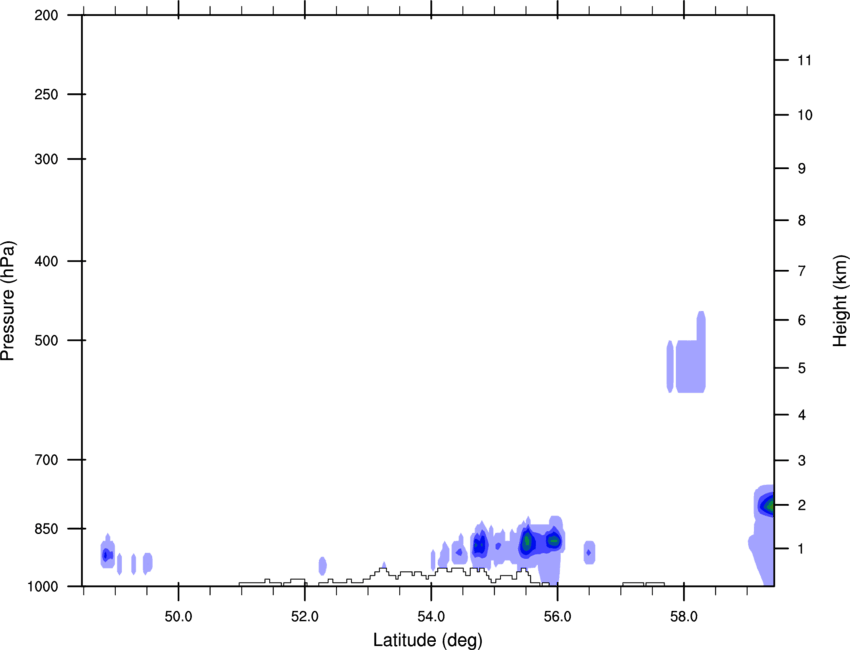Viewport: 850px width, 650px height.
Task: Click the 8 km height tick label
Action: point(802,221)
